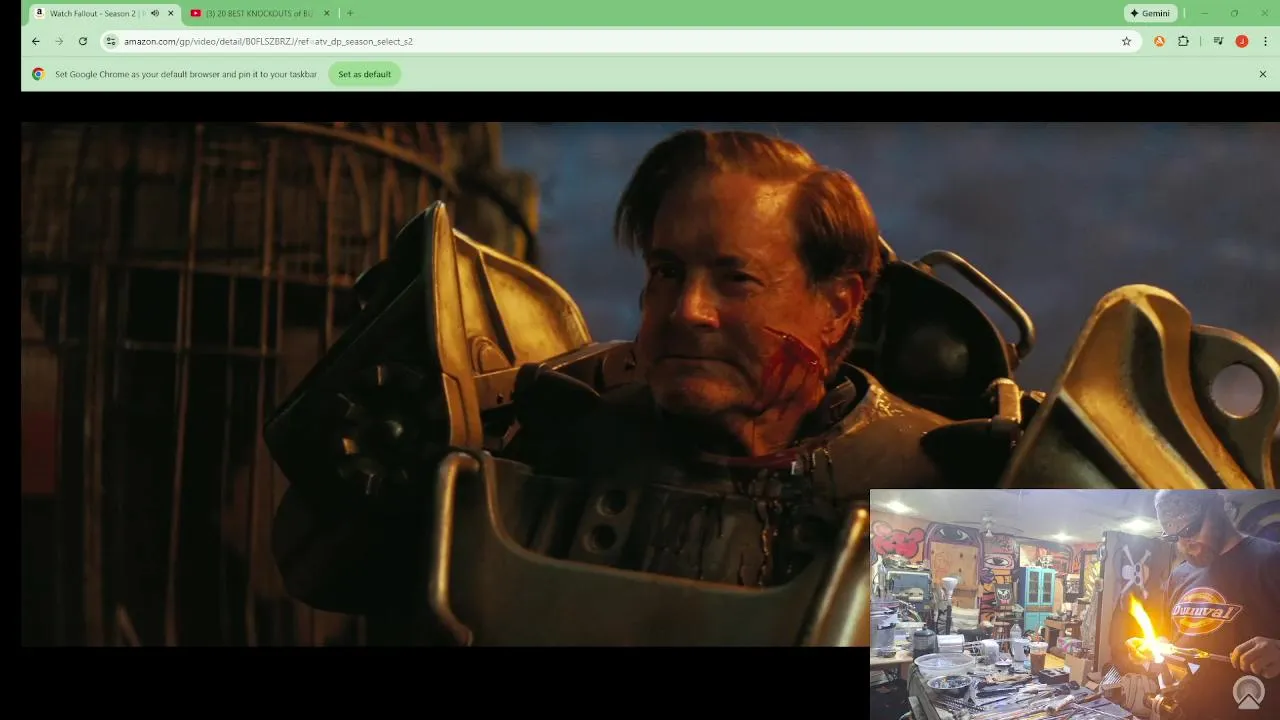Mute the Fallout tab via its speaker icon

pos(154,13)
